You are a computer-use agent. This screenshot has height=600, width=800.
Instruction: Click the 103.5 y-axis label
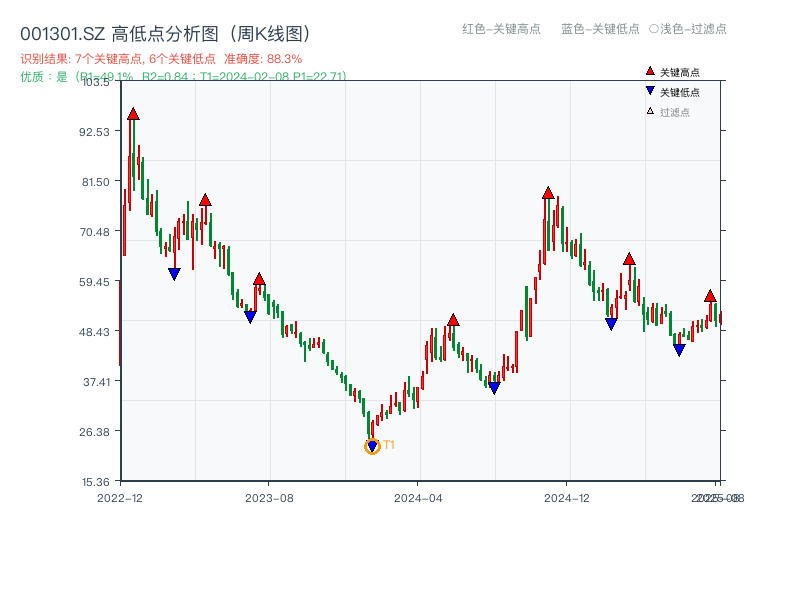click(x=94, y=84)
